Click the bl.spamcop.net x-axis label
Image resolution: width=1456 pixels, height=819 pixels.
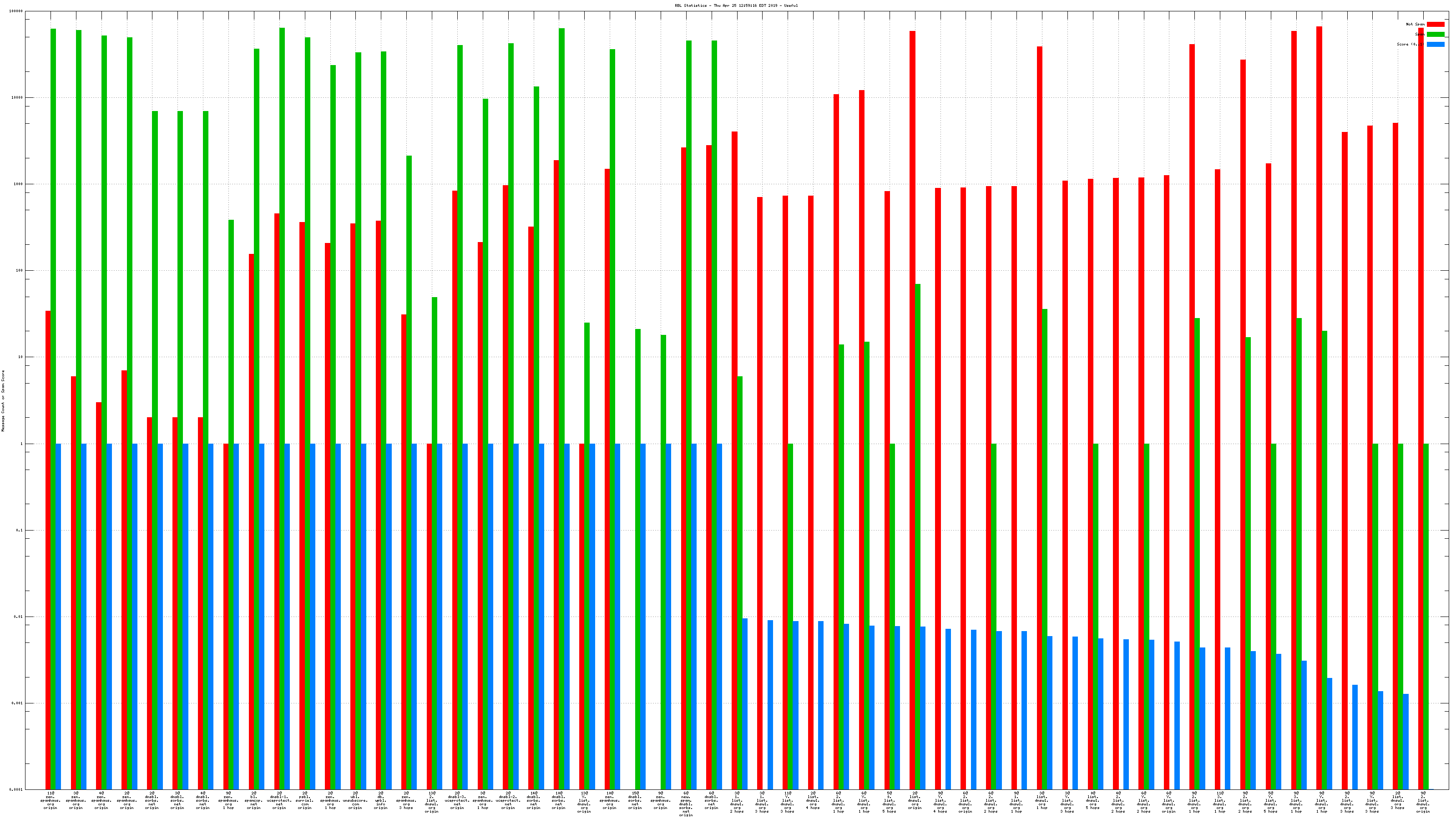(253, 800)
